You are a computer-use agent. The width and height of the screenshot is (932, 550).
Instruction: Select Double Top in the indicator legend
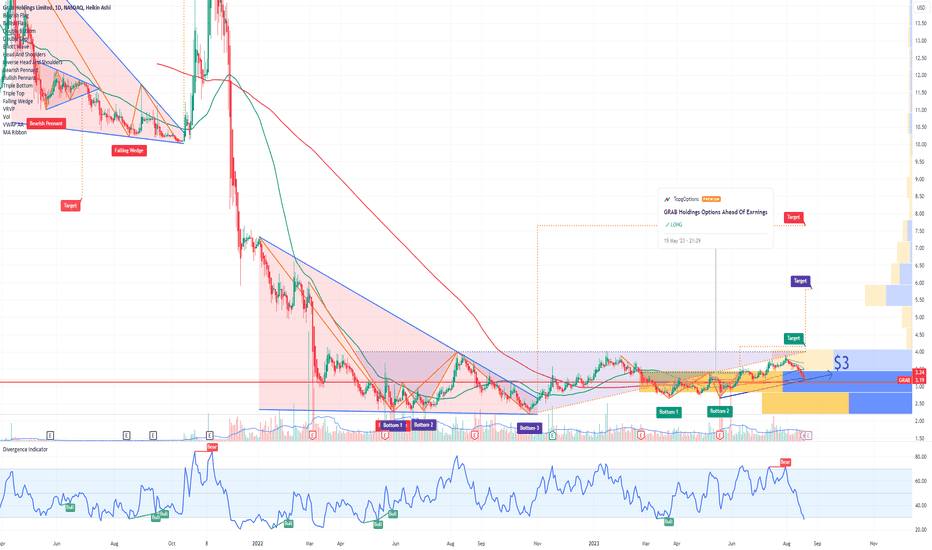[x=15, y=39]
